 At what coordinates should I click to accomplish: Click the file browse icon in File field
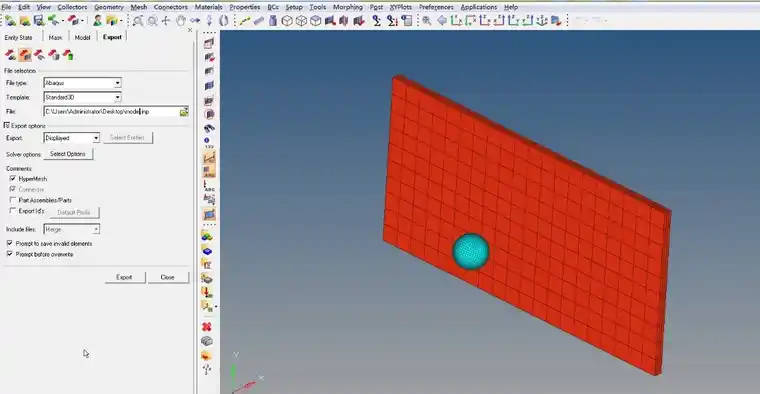point(184,112)
